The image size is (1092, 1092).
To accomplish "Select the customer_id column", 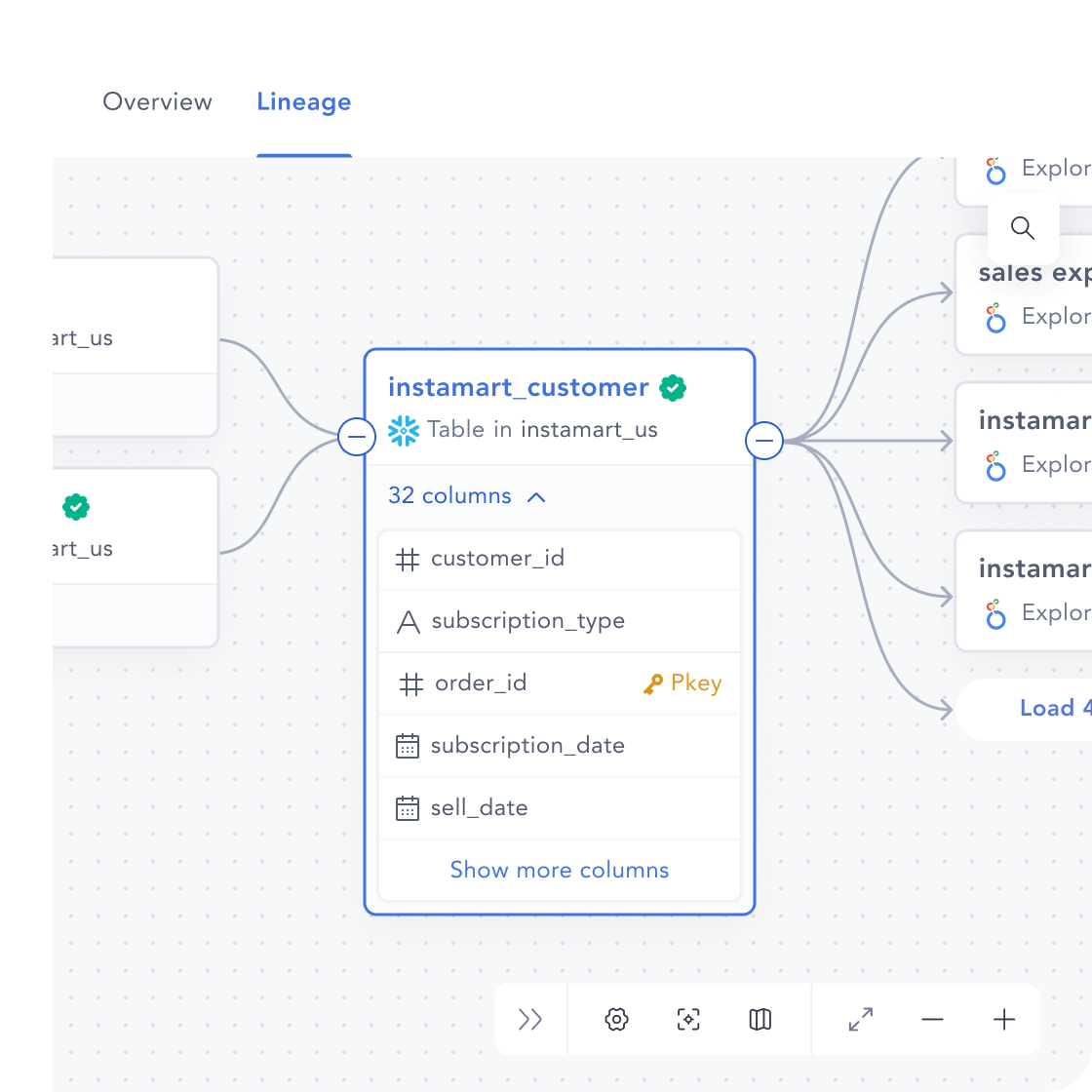I will click(560, 560).
